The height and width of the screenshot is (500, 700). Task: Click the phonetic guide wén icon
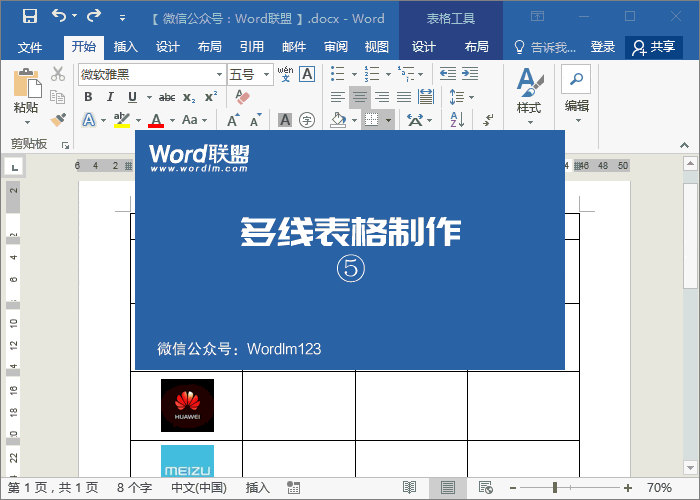click(x=285, y=74)
